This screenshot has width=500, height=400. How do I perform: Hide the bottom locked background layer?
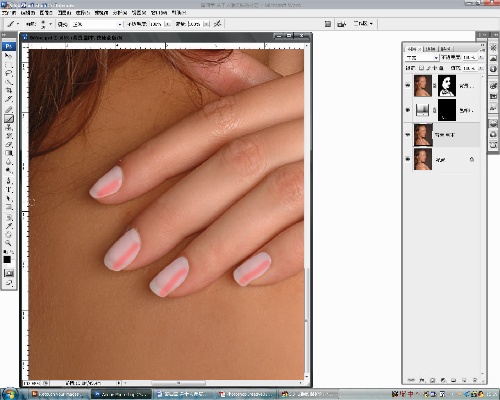(x=408, y=159)
